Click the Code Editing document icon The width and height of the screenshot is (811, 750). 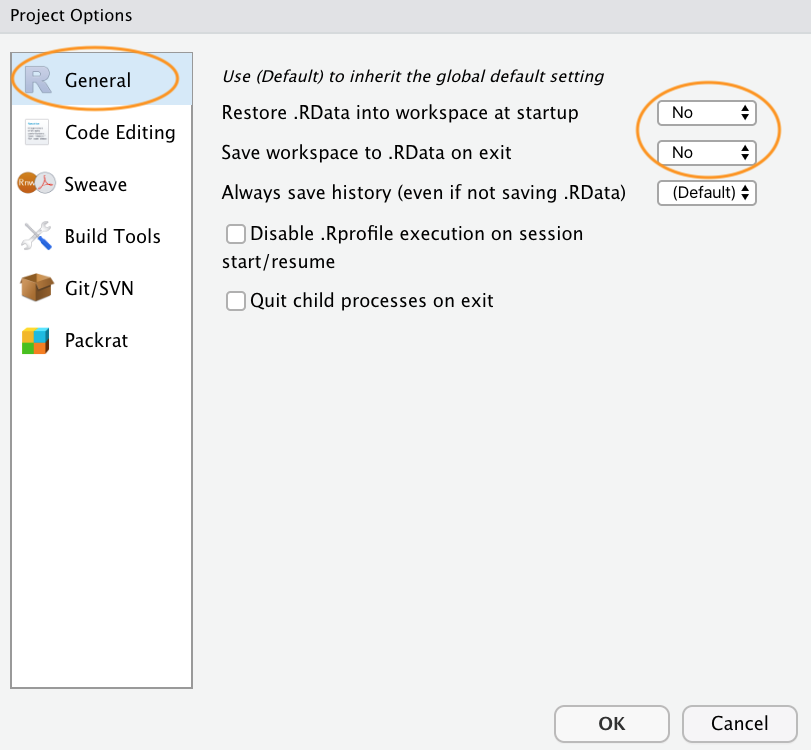[x=37, y=133]
